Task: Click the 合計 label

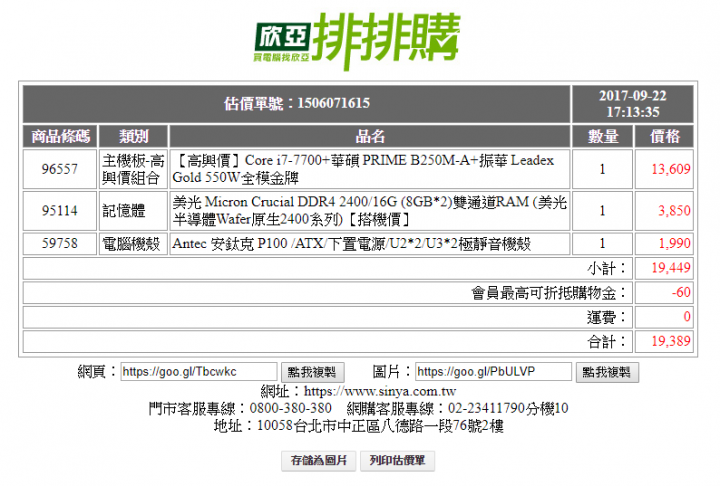Action: (606, 341)
